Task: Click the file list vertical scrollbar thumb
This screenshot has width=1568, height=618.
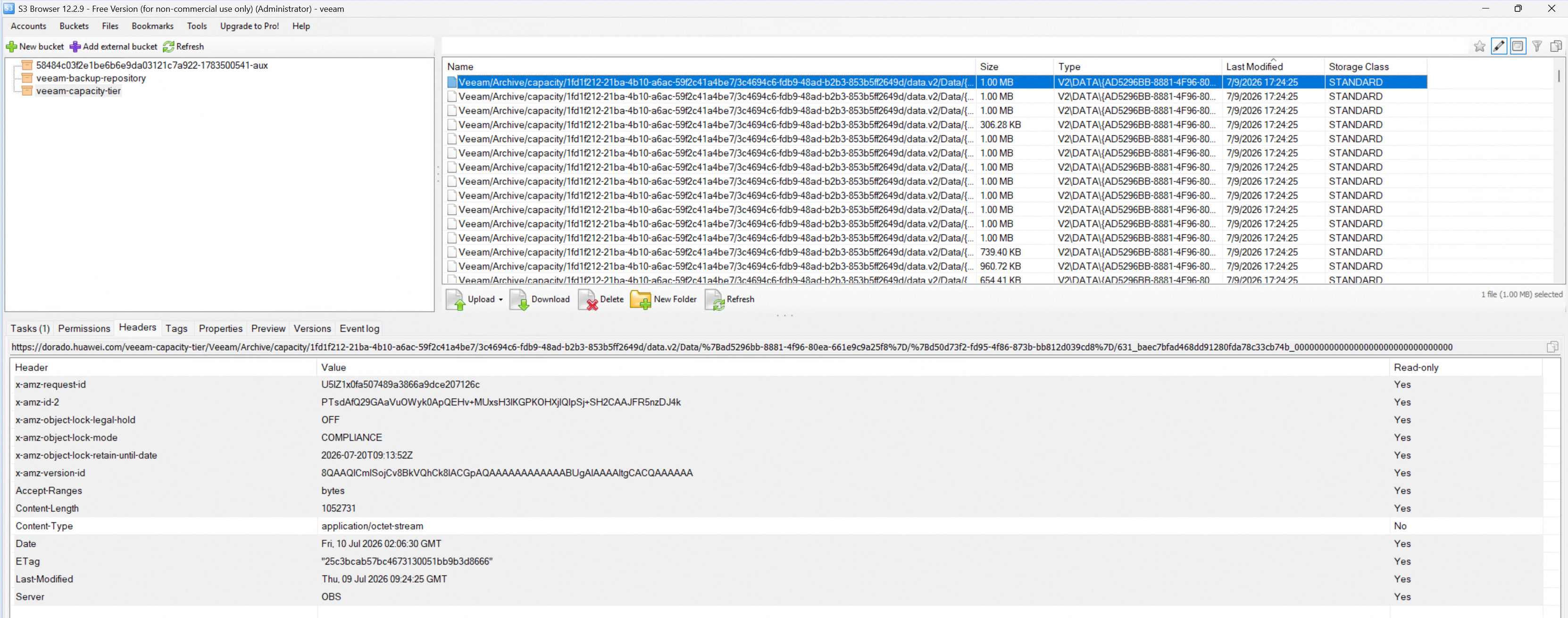Action: (1558, 75)
